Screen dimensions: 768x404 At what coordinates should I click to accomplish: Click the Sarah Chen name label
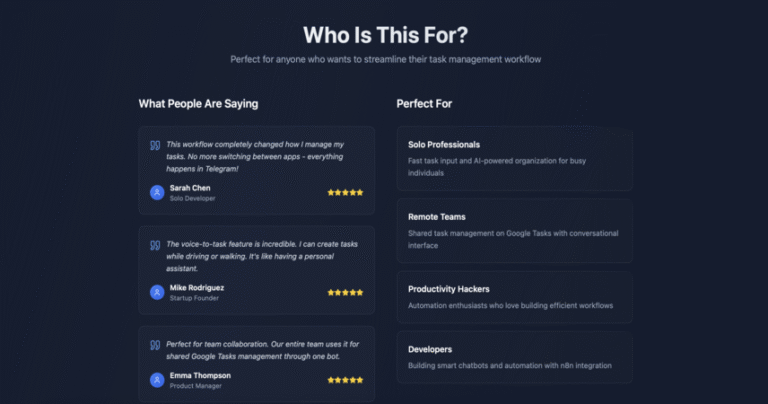[190, 188]
